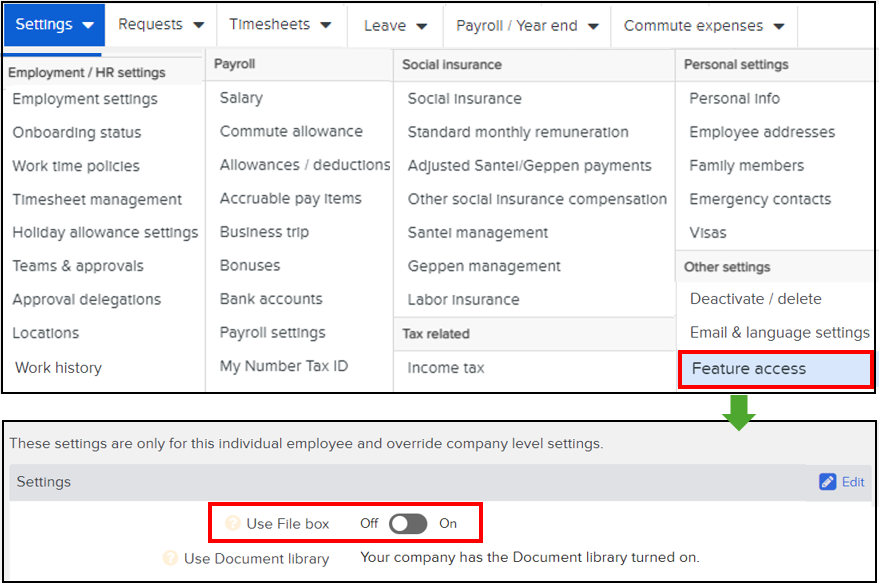Screen dimensions: 879x584
Task: Click the help icon beside Use File box
Action: (233, 524)
